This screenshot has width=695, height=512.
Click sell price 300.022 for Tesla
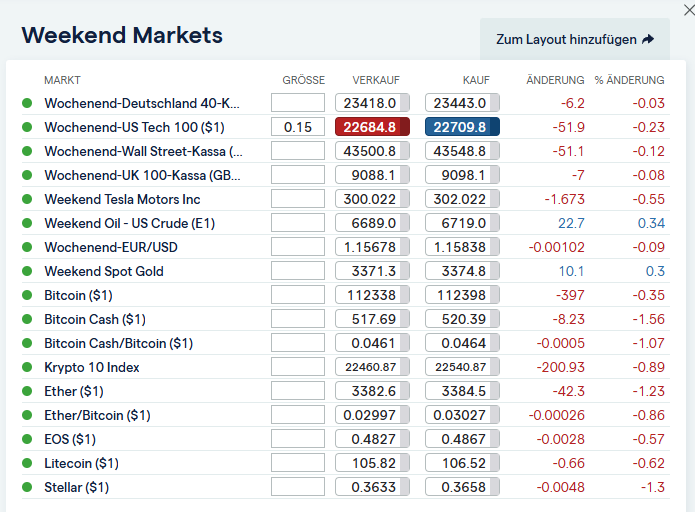[x=372, y=199]
